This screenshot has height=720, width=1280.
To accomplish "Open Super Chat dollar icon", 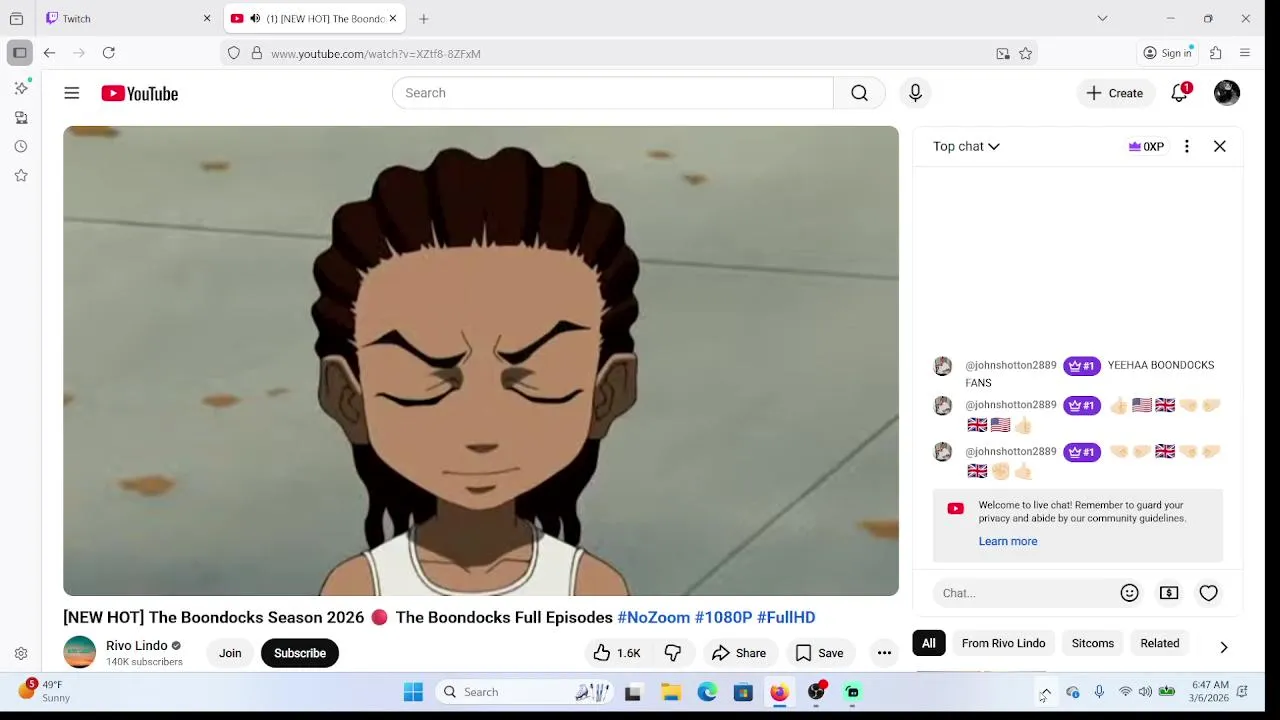I will 1169,593.
